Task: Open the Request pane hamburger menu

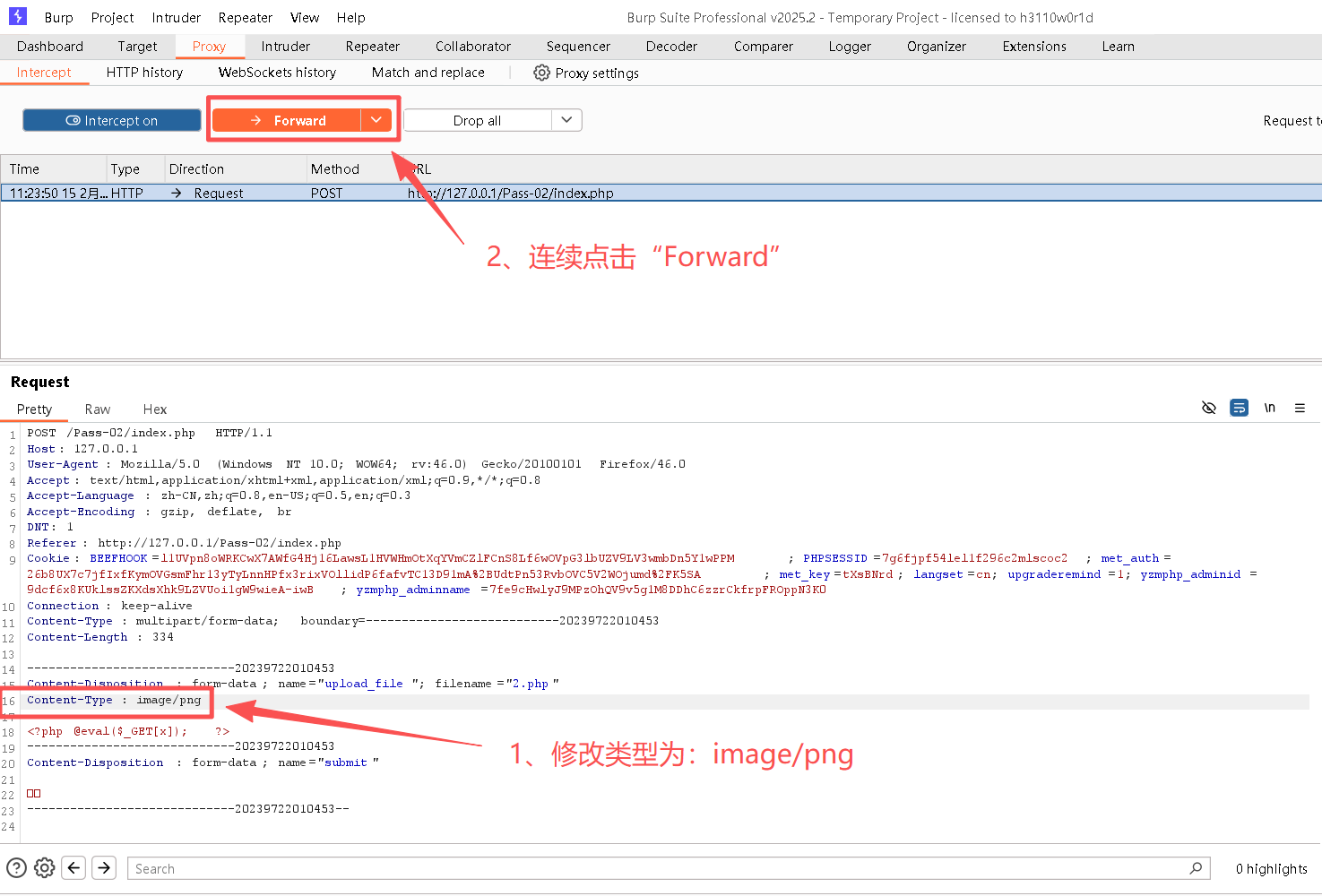Action: [x=1300, y=408]
